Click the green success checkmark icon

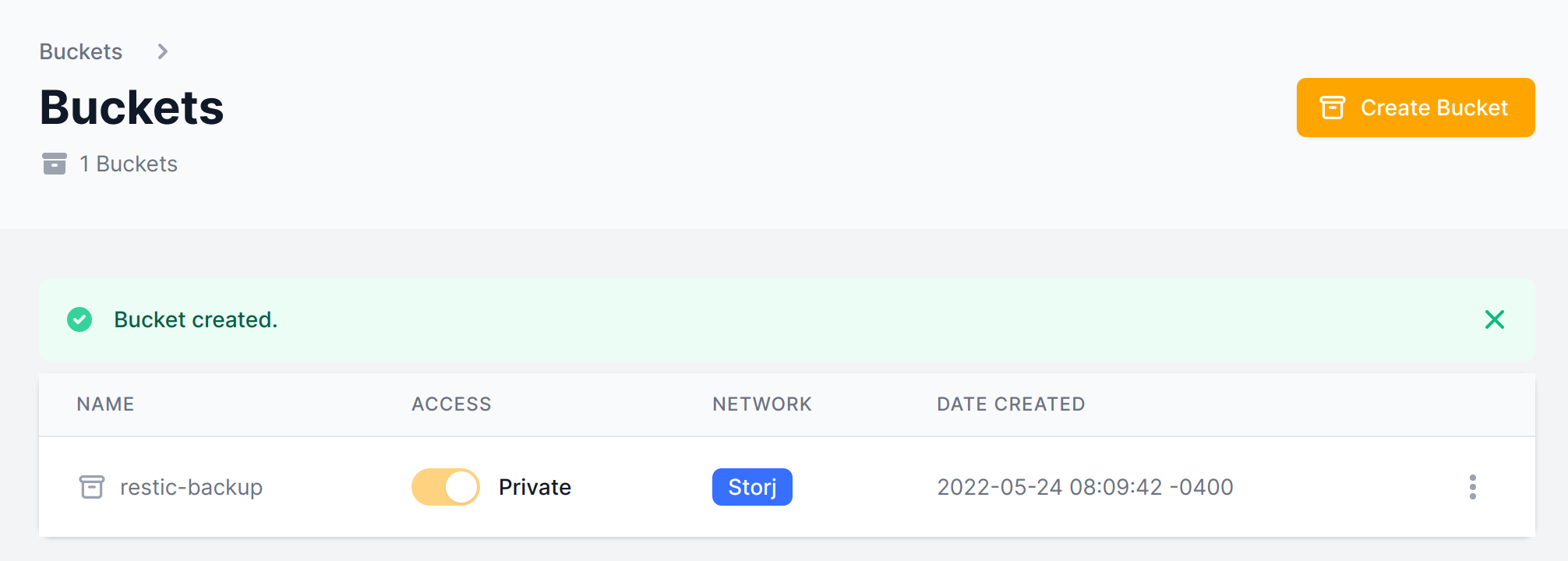79,319
